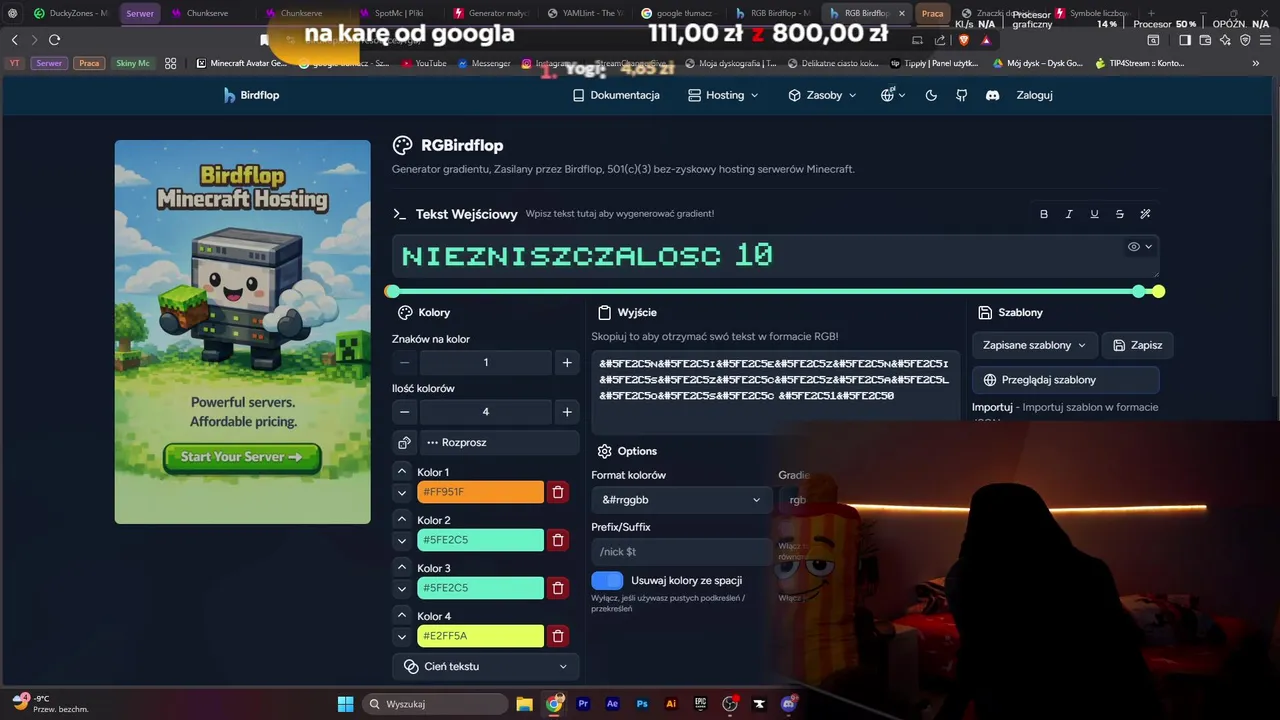Toggle underline formatting in text toolbar

[1094, 214]
